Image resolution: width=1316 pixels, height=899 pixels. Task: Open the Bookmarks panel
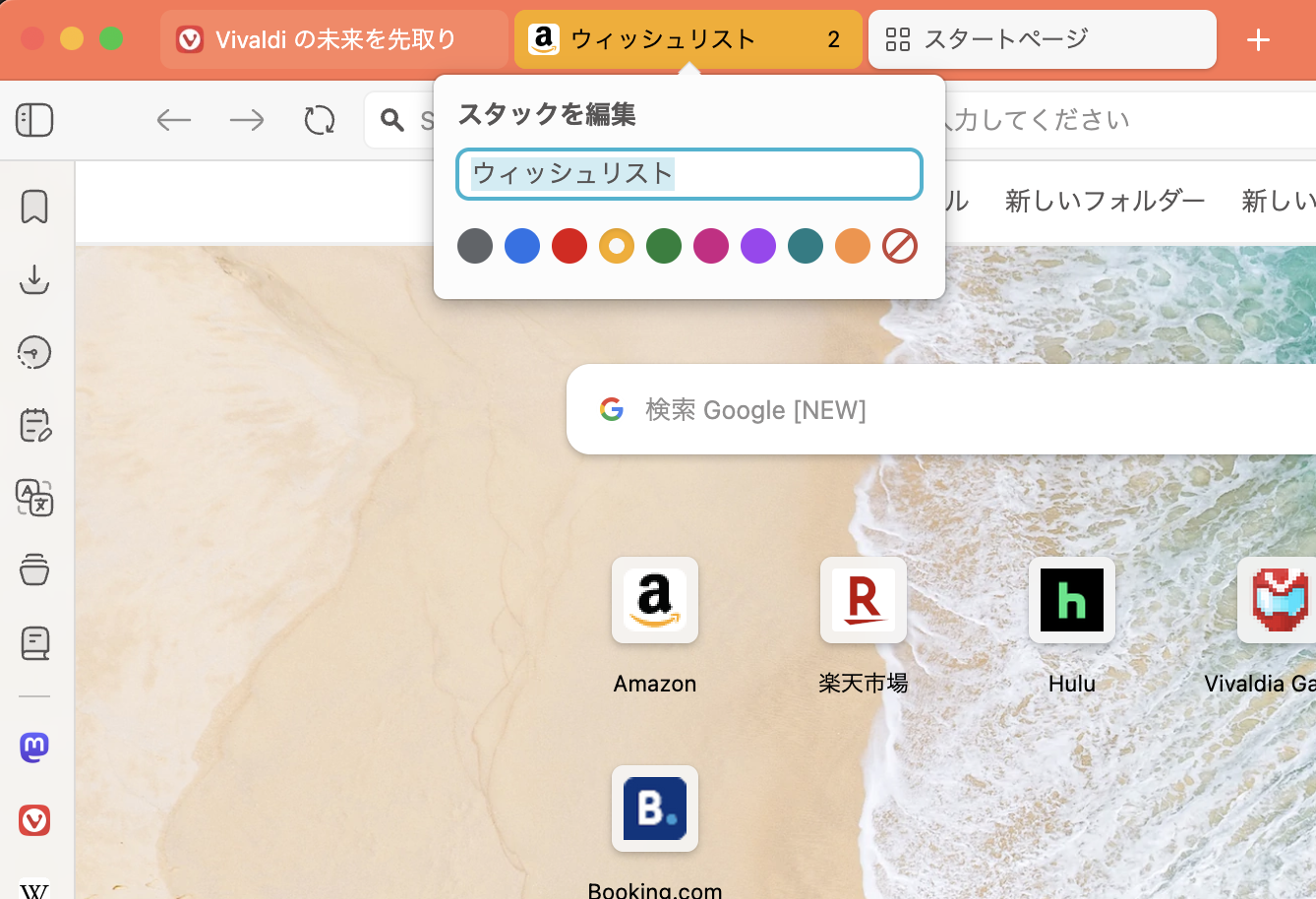(34, 207)
